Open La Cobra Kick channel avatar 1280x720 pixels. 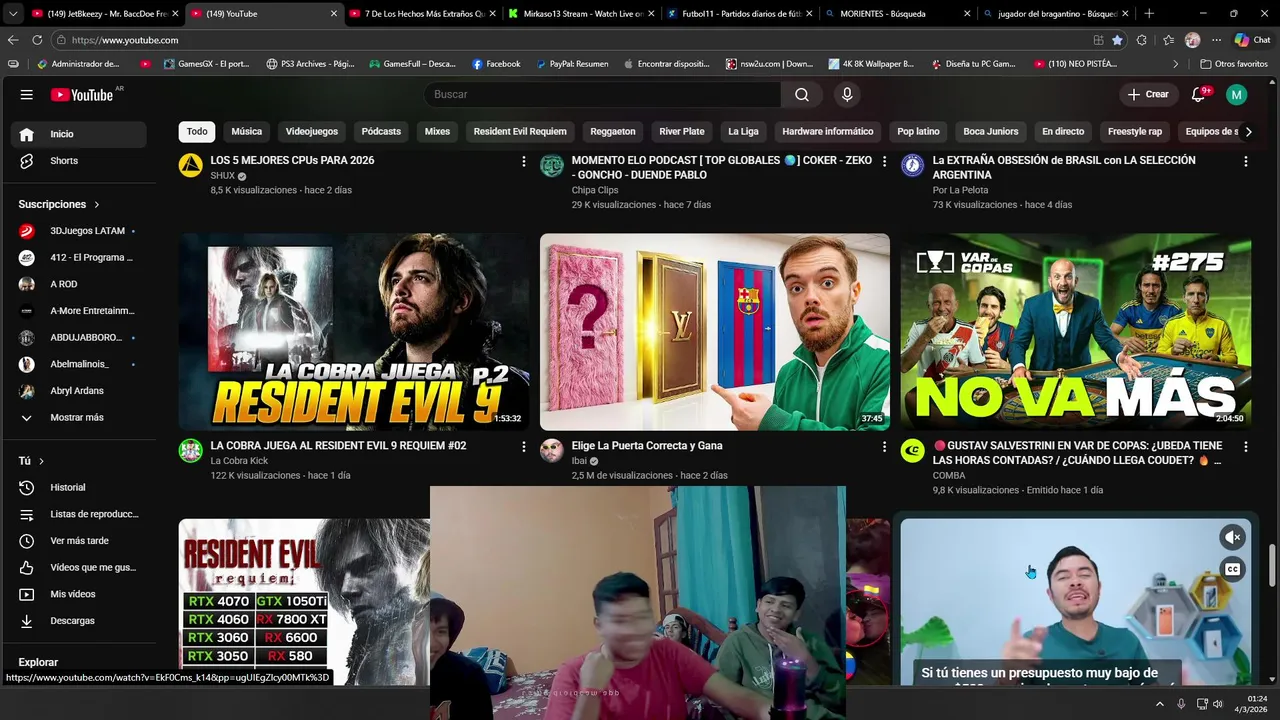tap(190, 451)
